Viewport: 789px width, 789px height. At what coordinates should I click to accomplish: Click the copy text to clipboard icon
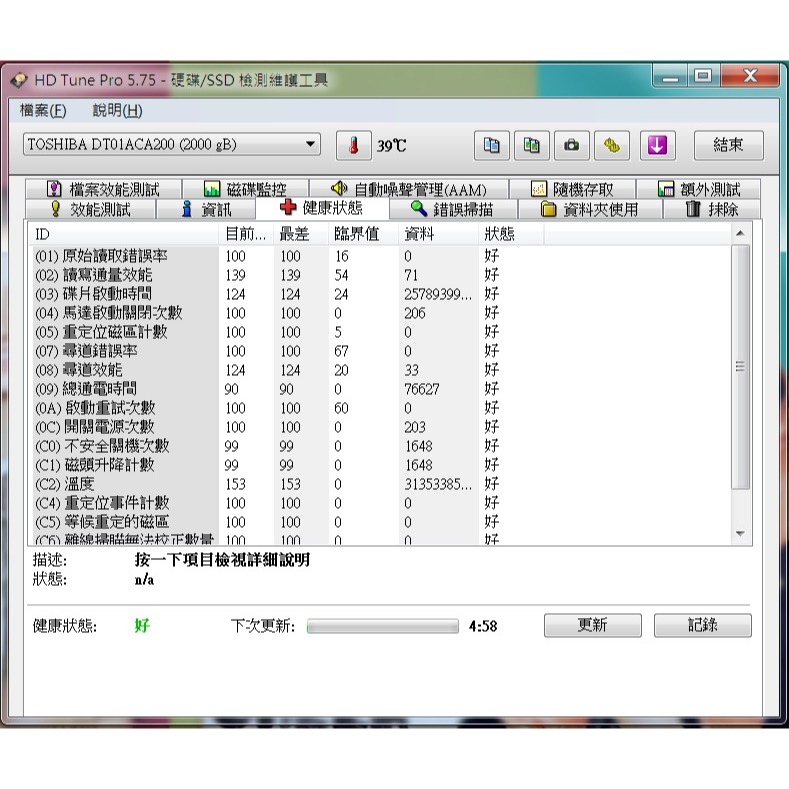(492, 145)
